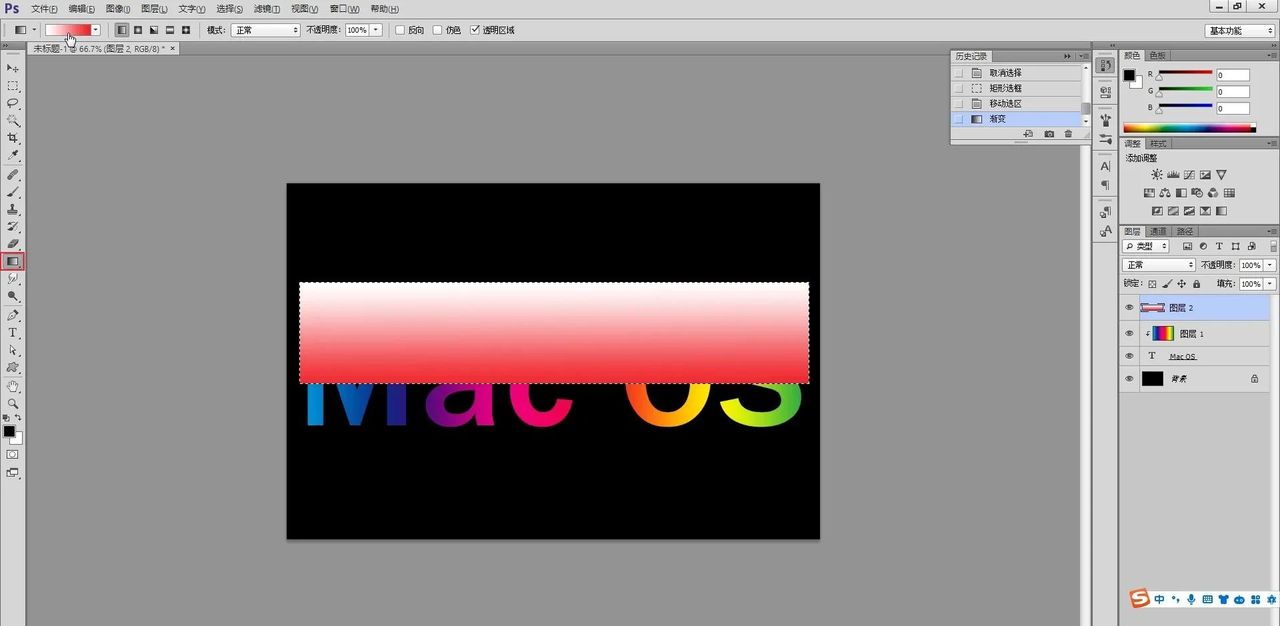The image size is (1280, 626).
Task: Add Brightness/Contrast adjustment
Action: click(1157, 175)
